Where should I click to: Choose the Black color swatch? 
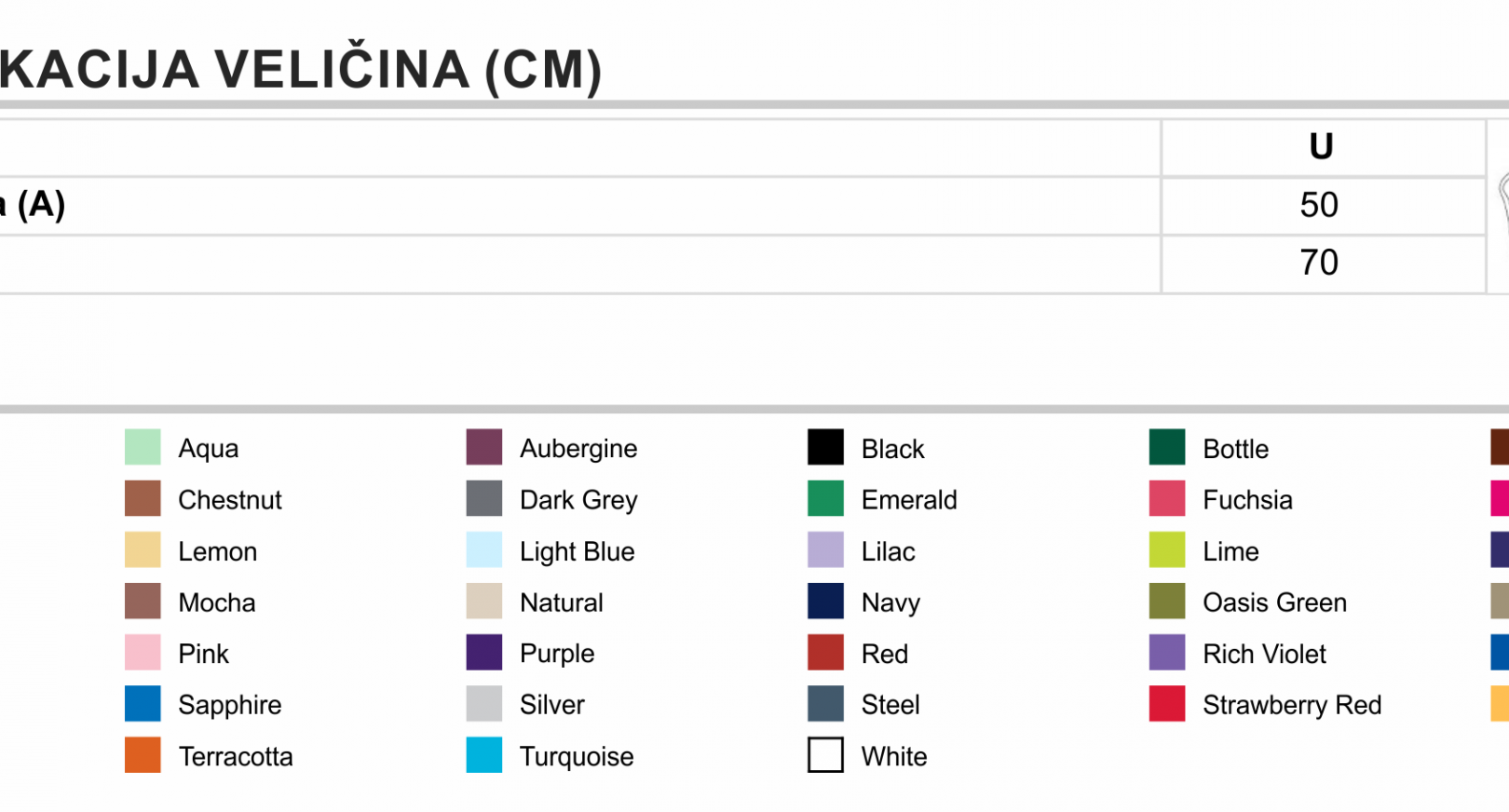point(825,447)
